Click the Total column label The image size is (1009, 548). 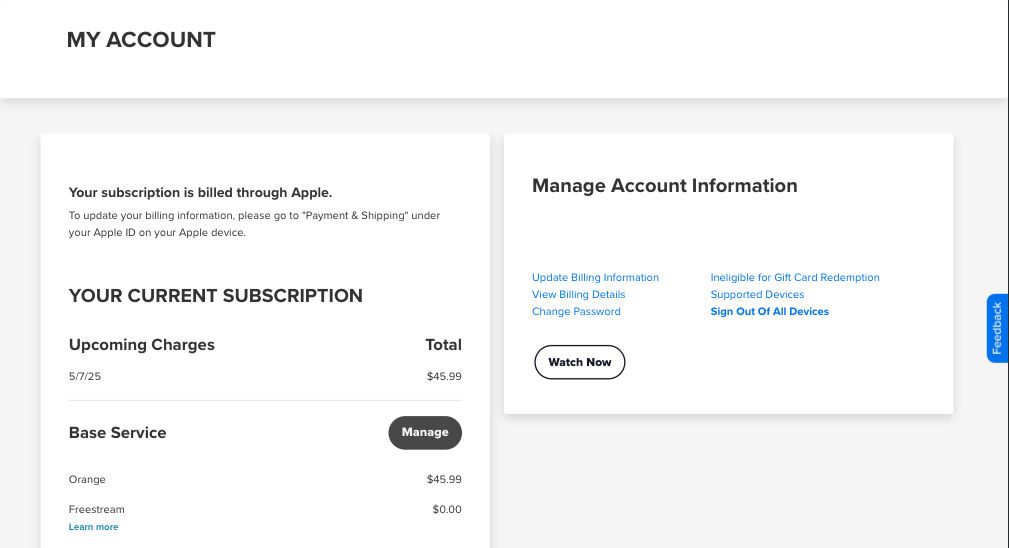coord(443,345)
